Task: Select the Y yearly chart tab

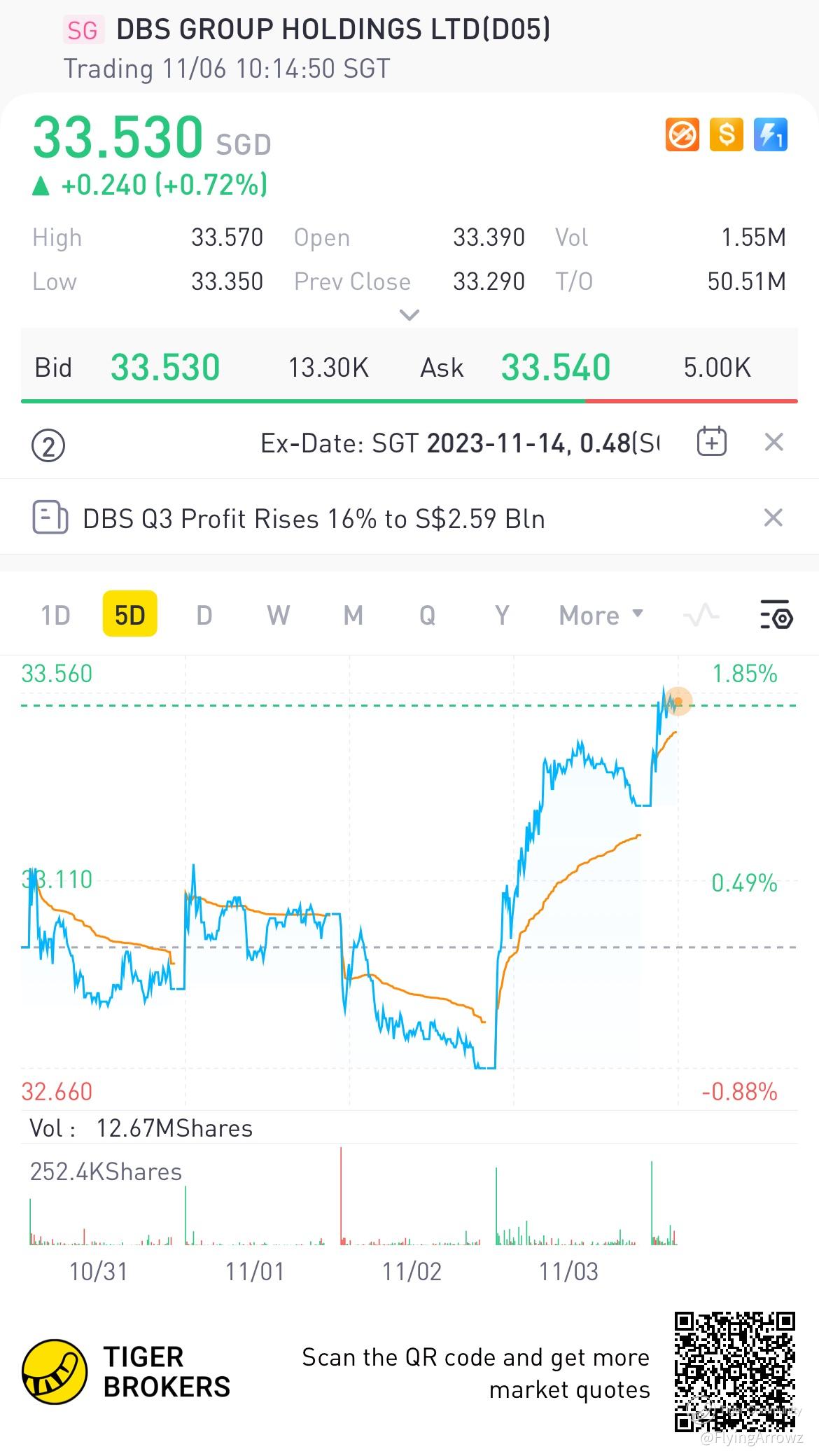Action: point(502,616)
